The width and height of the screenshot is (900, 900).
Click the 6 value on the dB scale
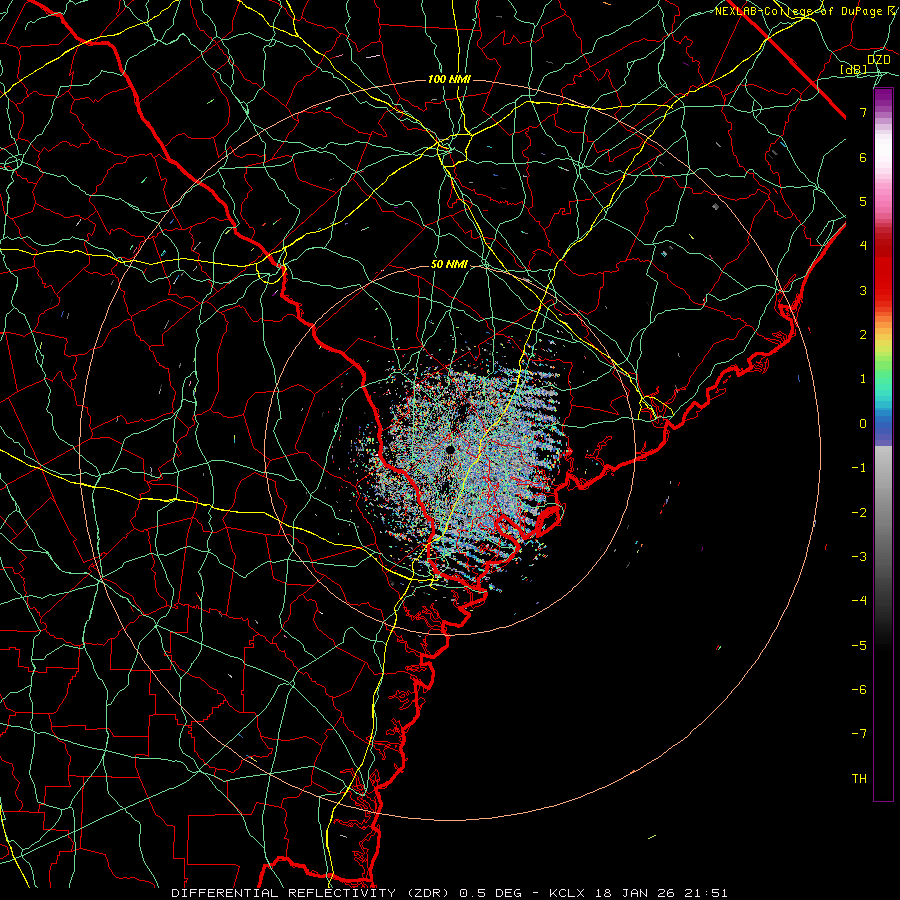click(x=863, y=157)
